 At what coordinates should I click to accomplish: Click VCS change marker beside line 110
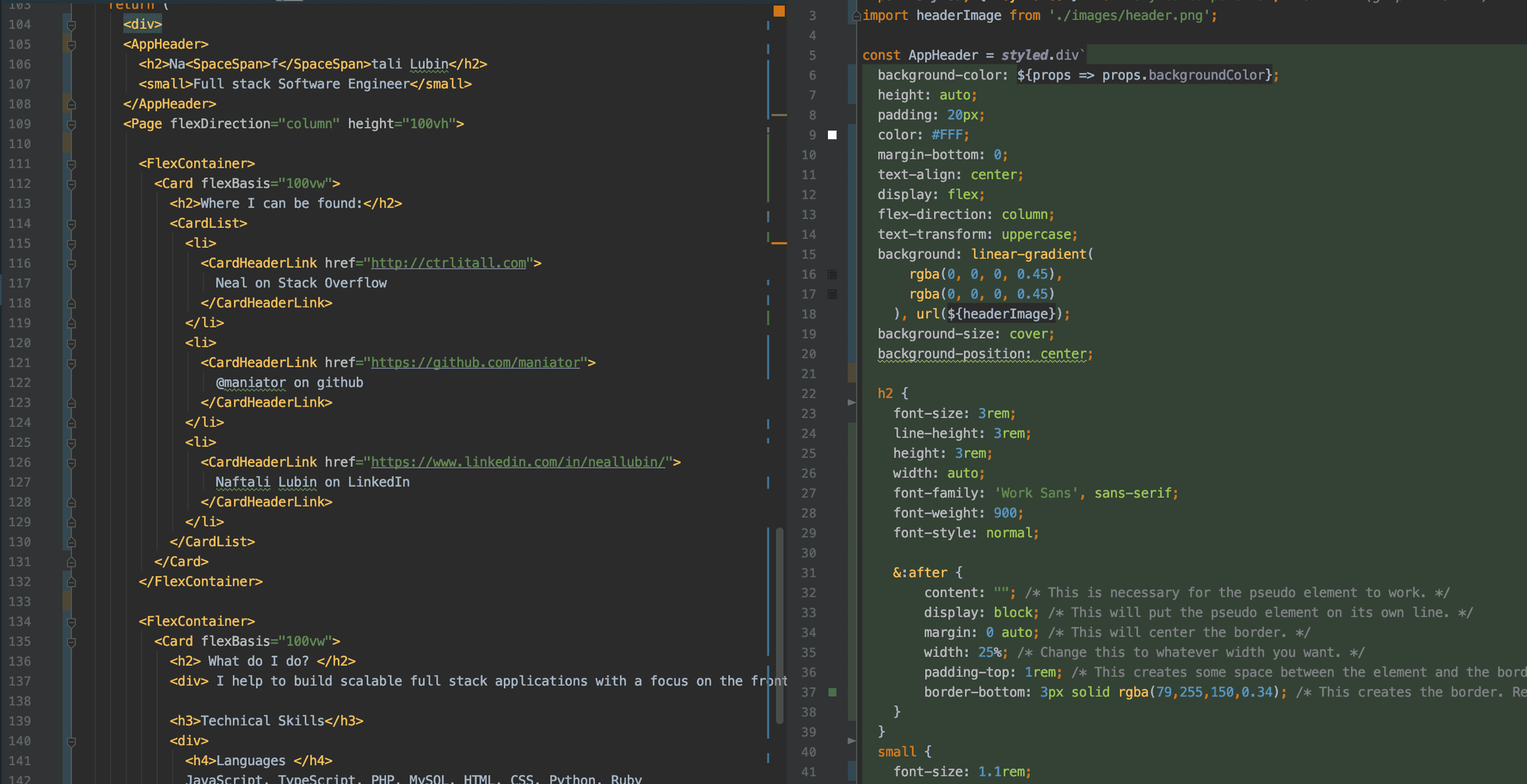67,144
